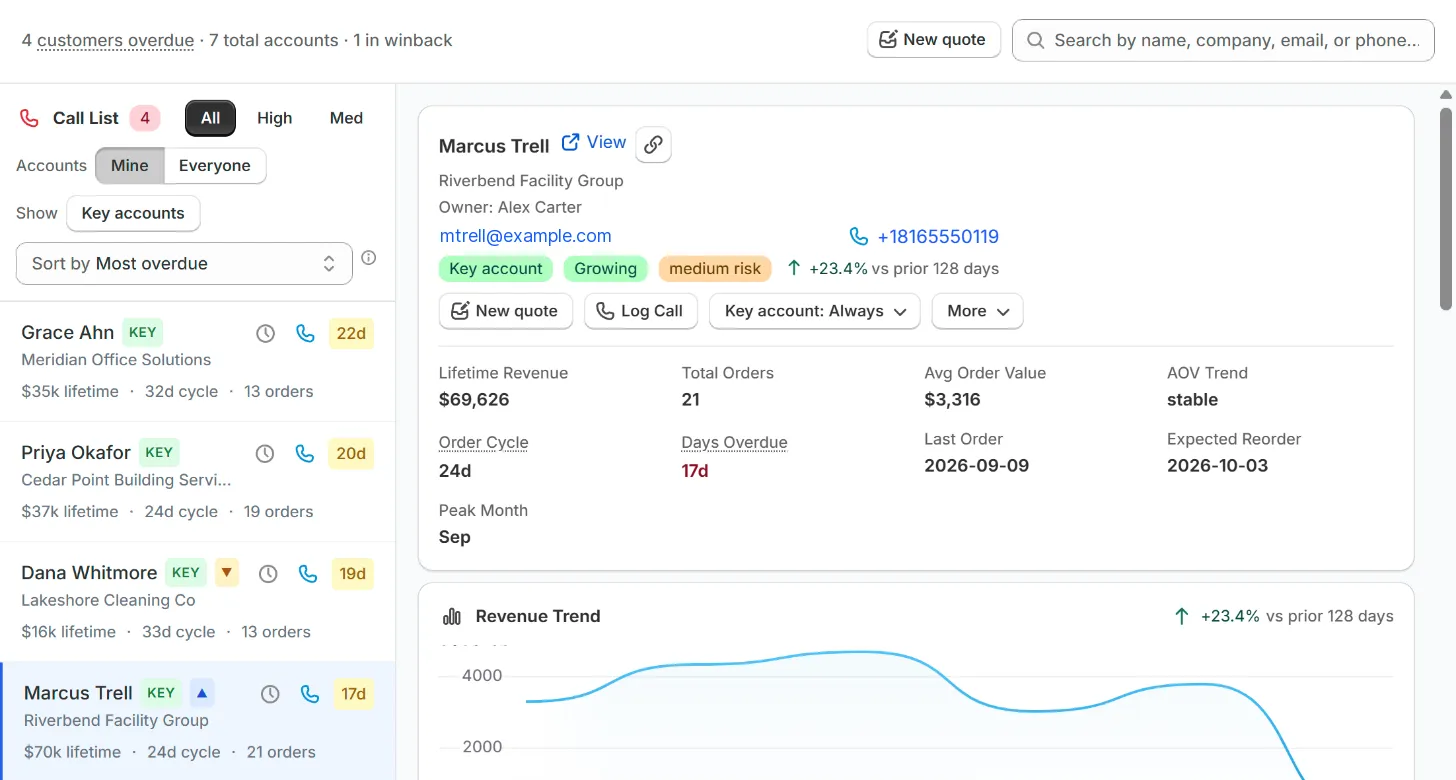Viewport: 1456px width, 780px height.
Task: Click the Order Cycle label
Action: click(x=483, y=442)
